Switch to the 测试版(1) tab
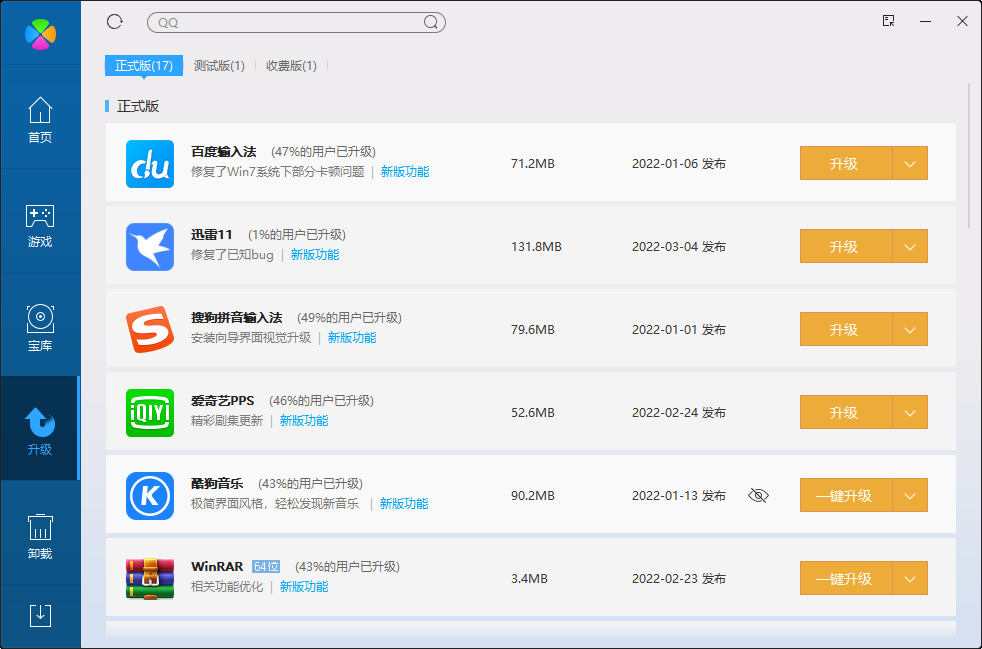982x649 pixels. click(x=219, y=66)
